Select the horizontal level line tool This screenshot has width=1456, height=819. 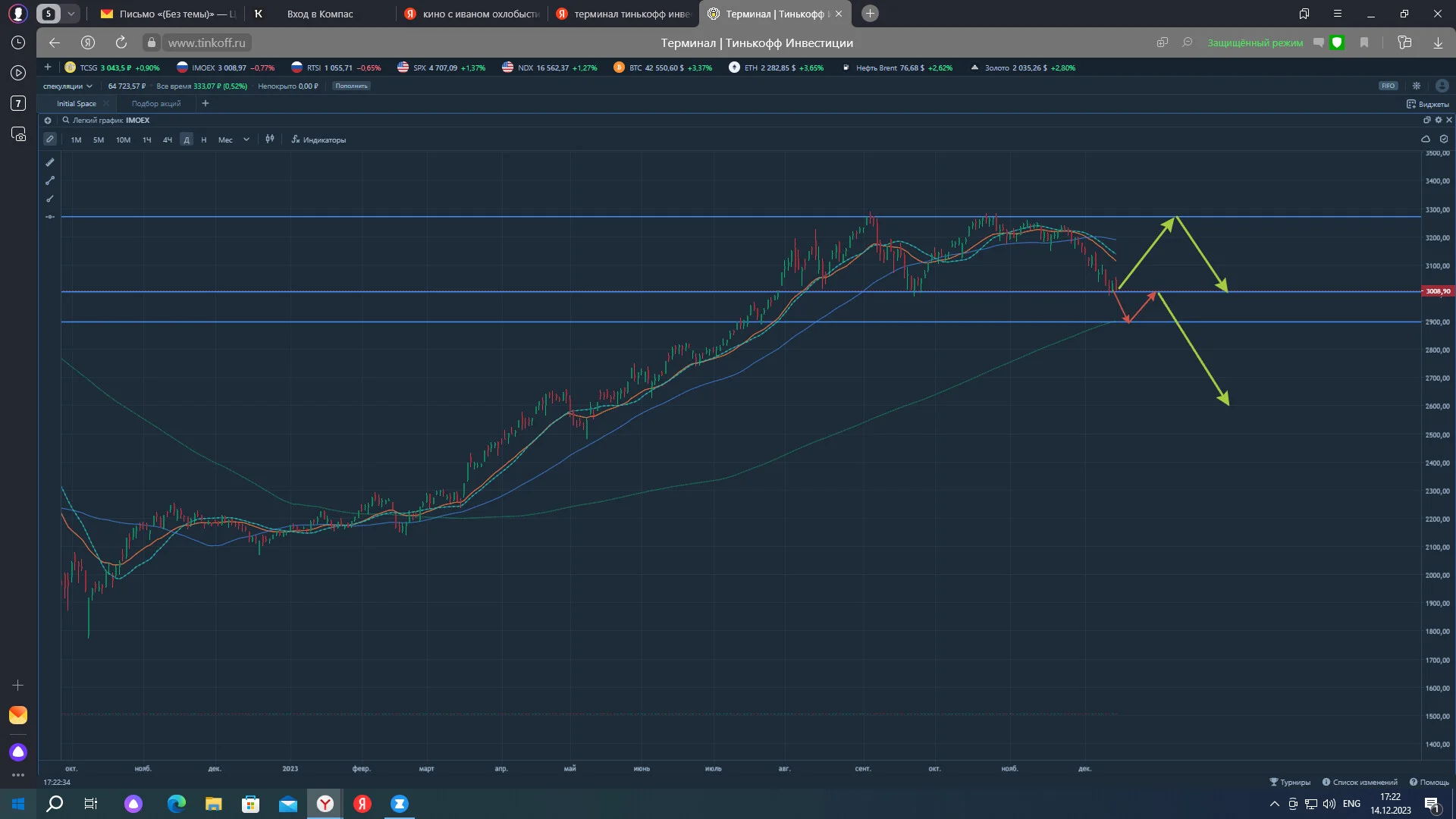pyautogui.click(x=50, y=217)
